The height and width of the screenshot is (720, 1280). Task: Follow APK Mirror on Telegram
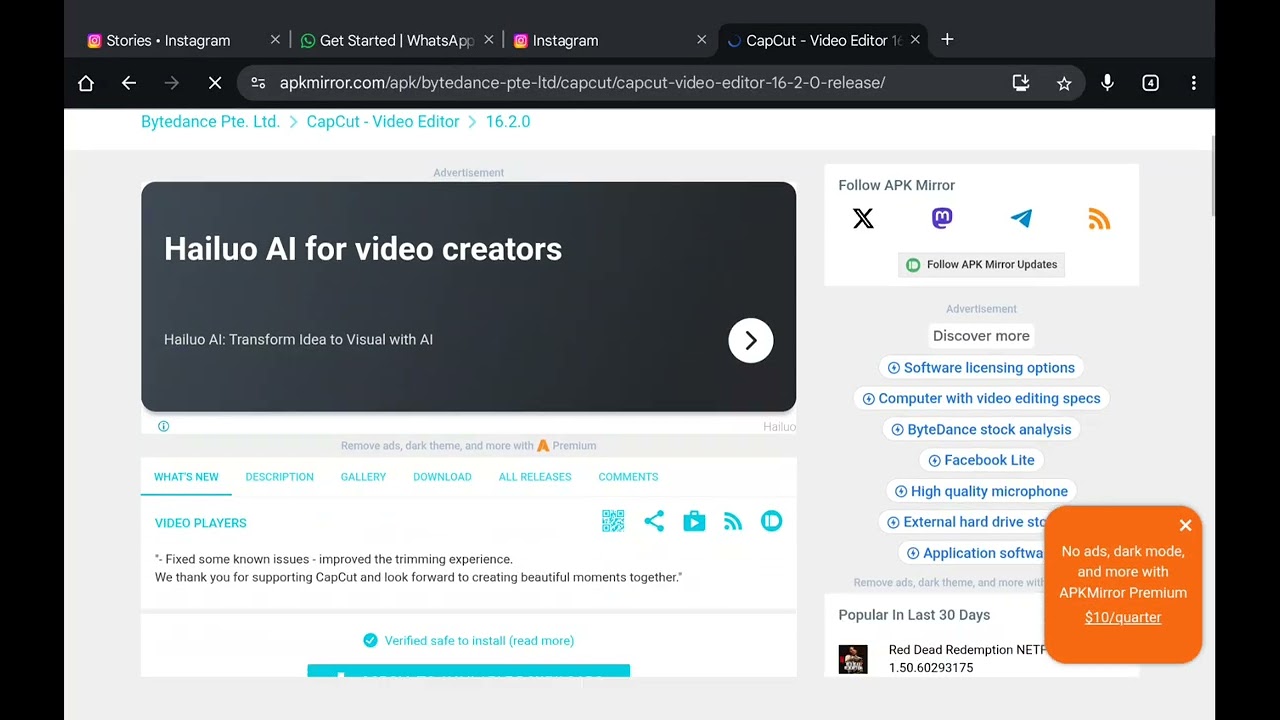(1021, 219)
